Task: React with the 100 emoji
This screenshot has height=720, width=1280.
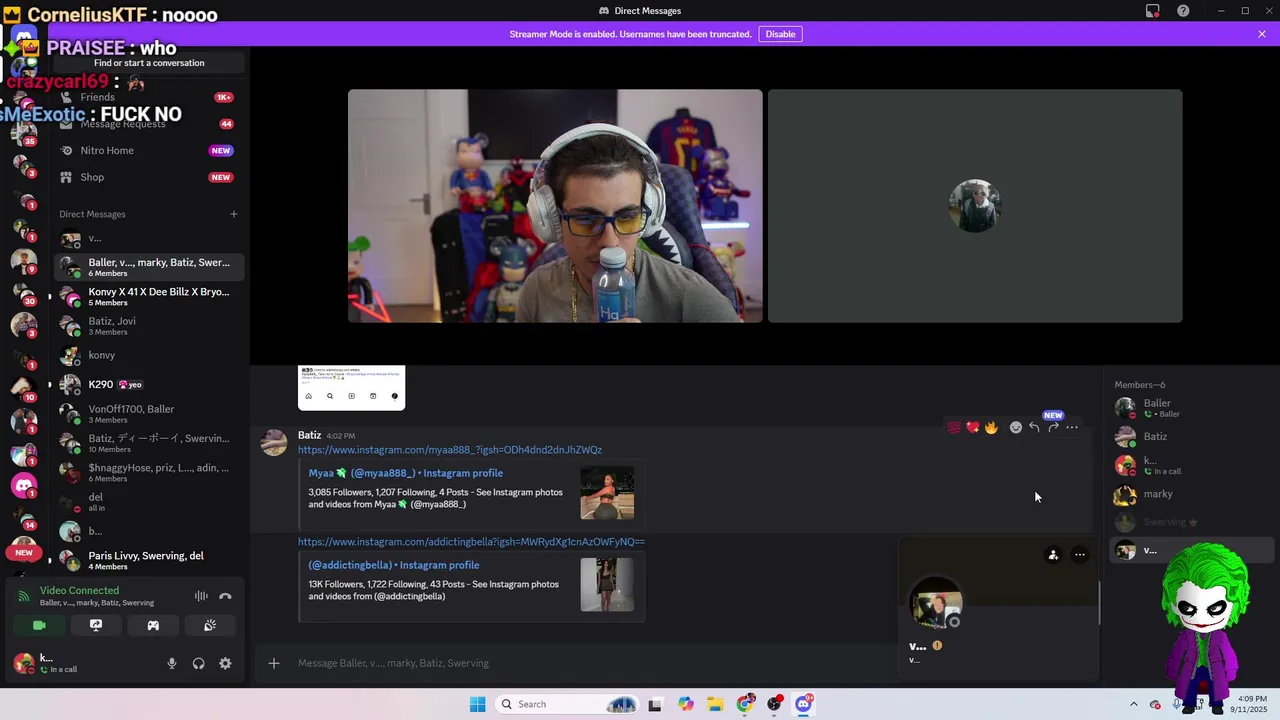Action: 954,427
